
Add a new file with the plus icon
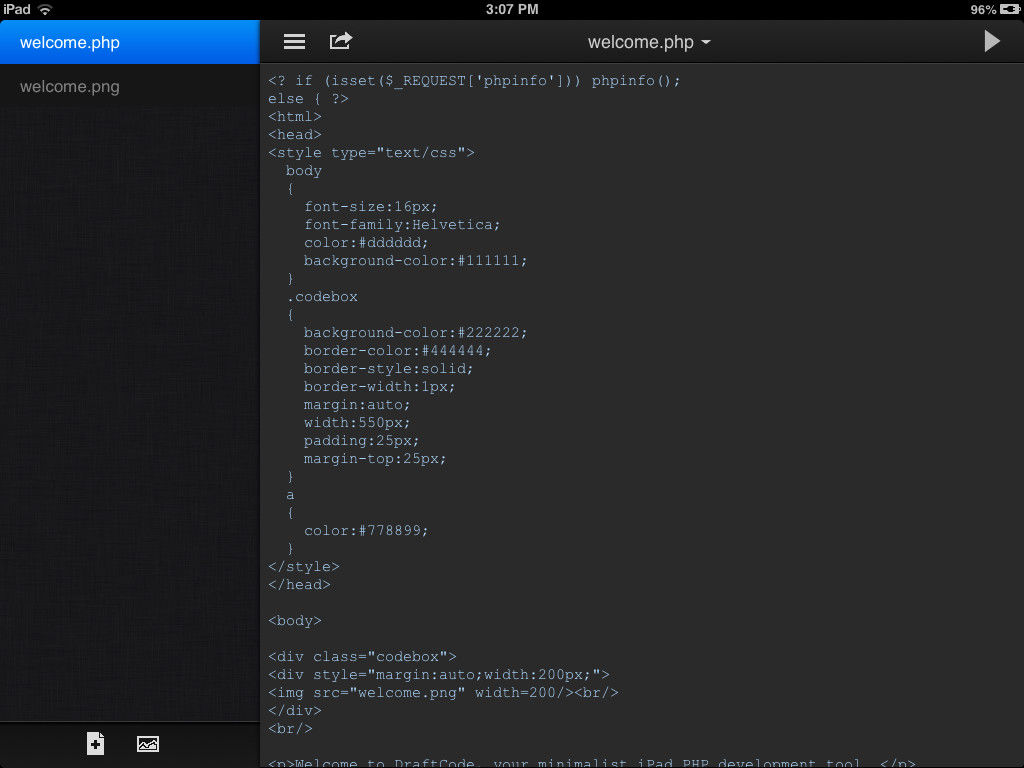coord(95,743)
